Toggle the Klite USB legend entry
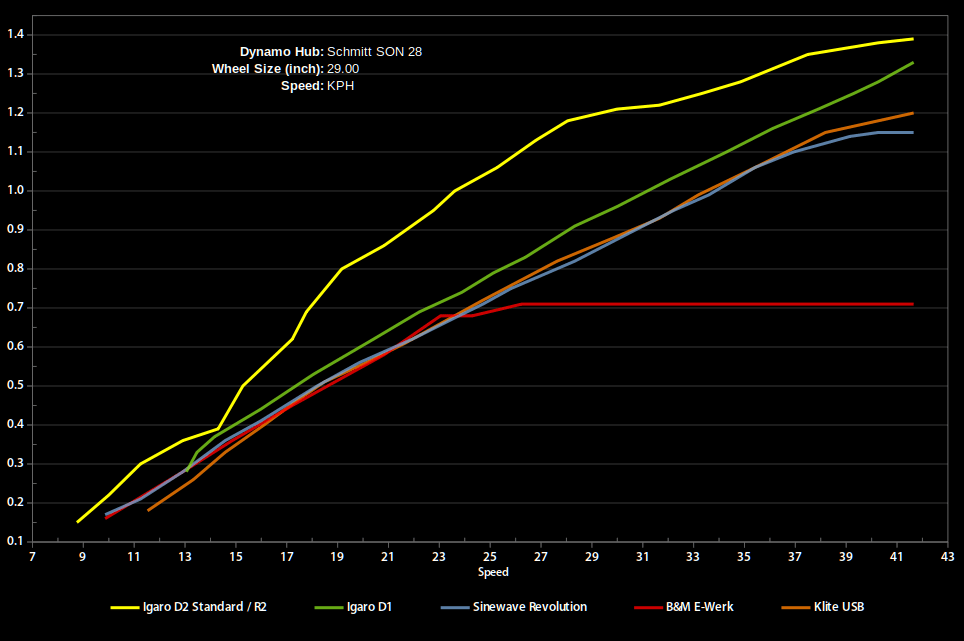The height and width of the screenshot is (641, 964). point(846,607)
